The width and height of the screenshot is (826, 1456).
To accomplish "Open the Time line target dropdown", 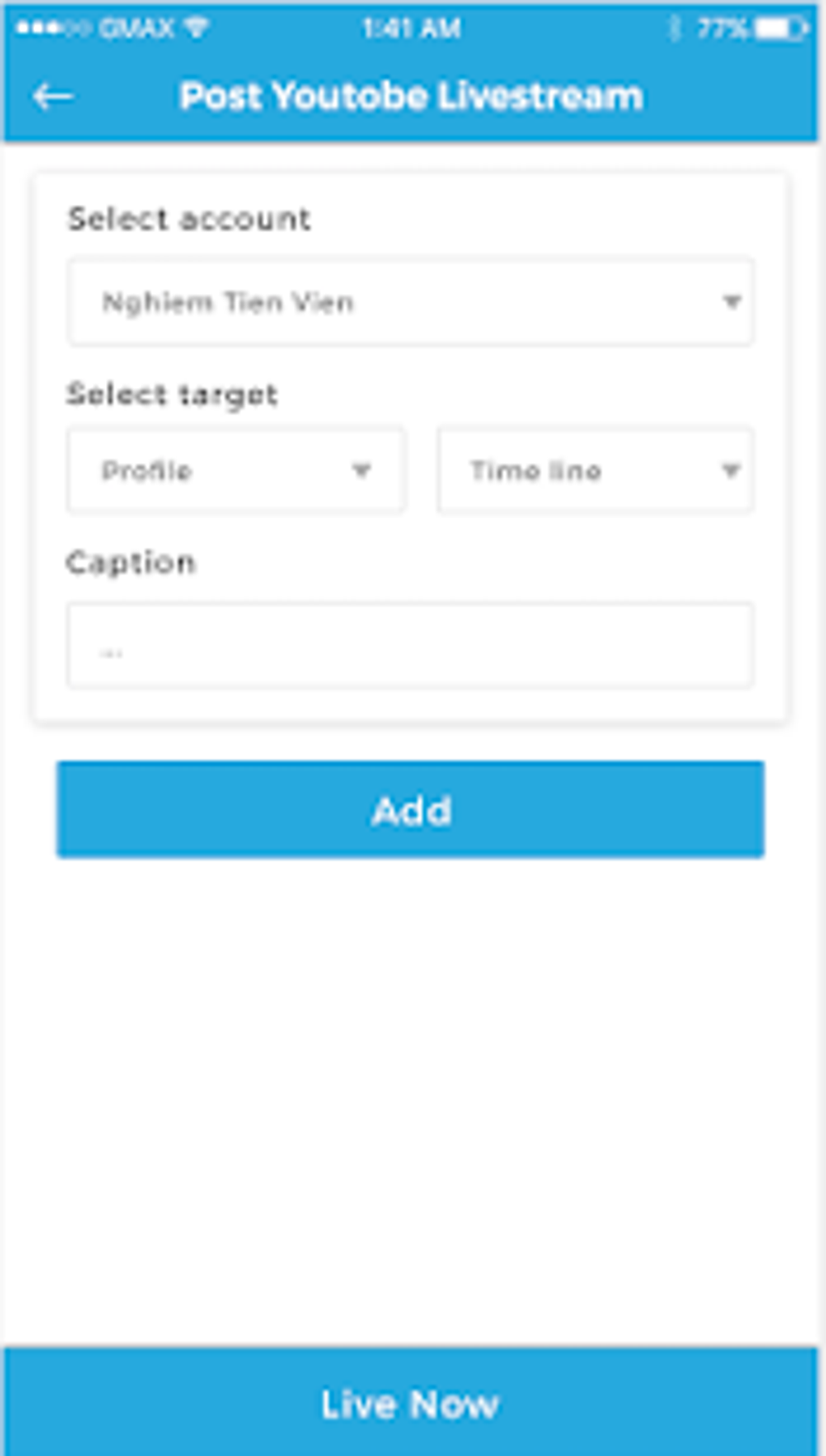I will tap(595, 470).
